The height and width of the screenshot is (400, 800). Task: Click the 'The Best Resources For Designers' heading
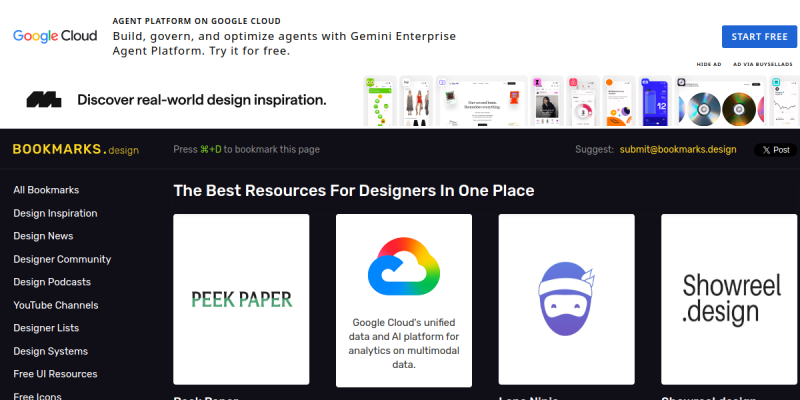click(354, 190)
